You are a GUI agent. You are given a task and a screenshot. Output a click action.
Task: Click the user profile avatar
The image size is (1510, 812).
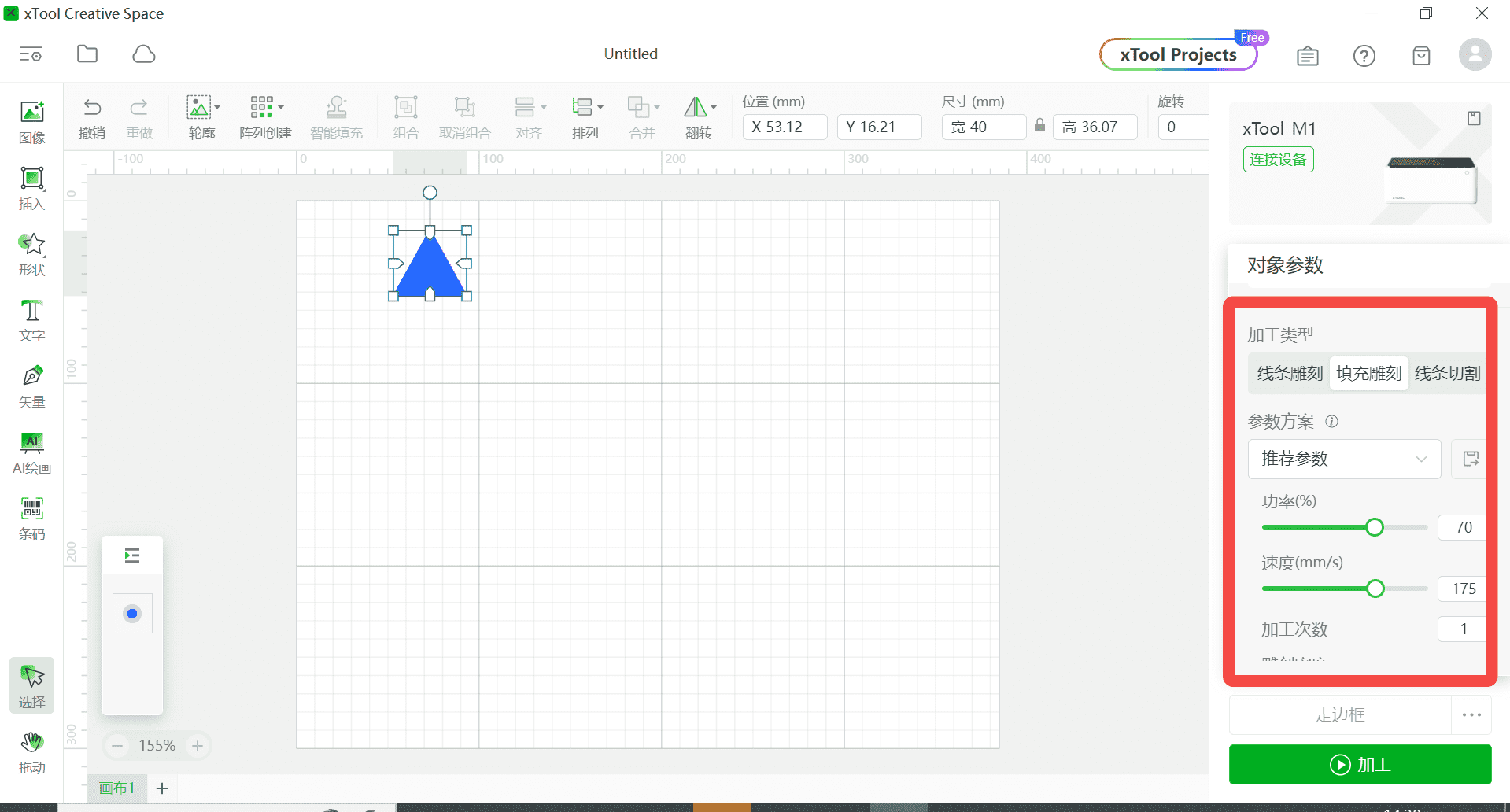pos(1475,54)
